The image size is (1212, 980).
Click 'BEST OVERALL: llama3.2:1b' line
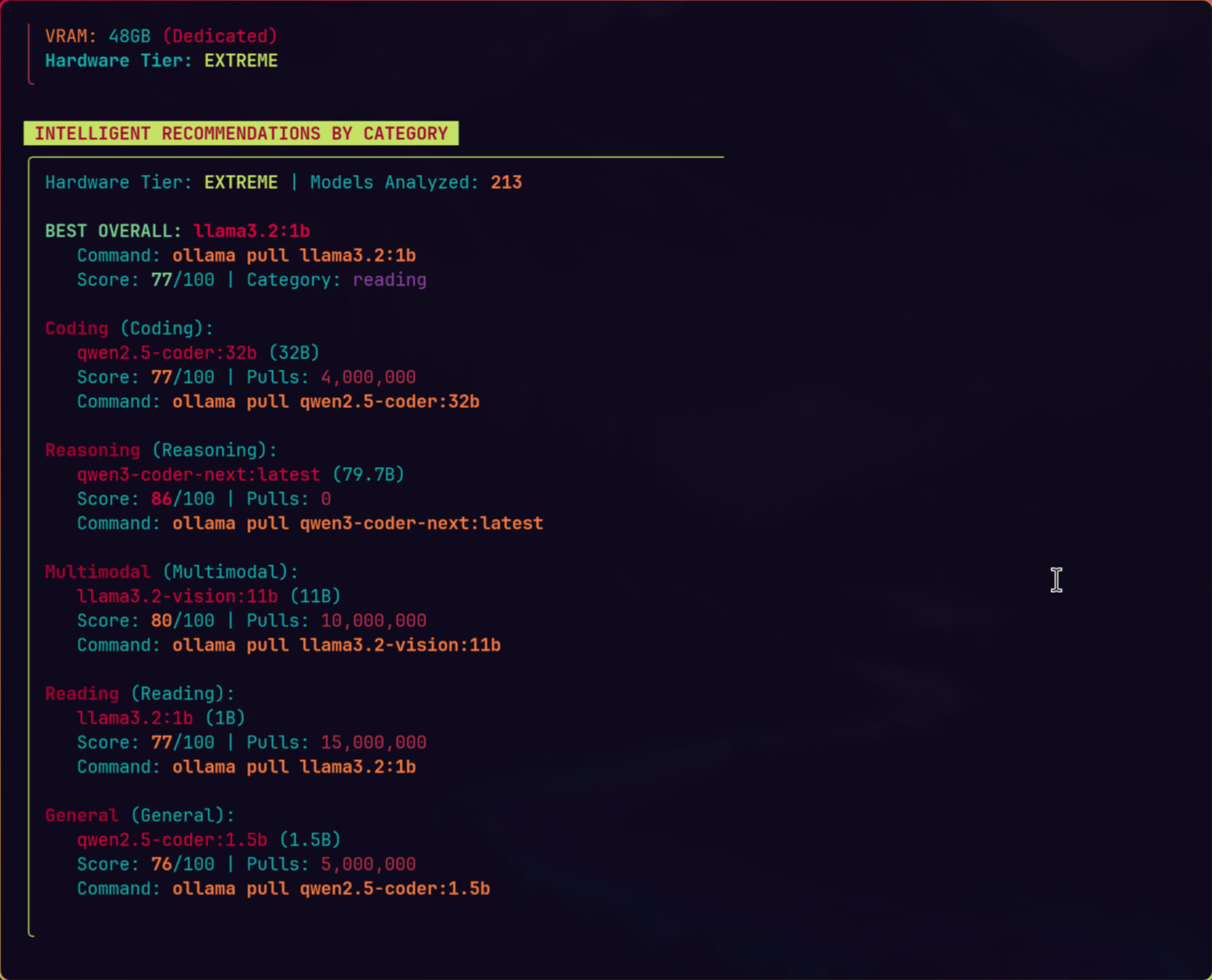click(x=177, y=231)
